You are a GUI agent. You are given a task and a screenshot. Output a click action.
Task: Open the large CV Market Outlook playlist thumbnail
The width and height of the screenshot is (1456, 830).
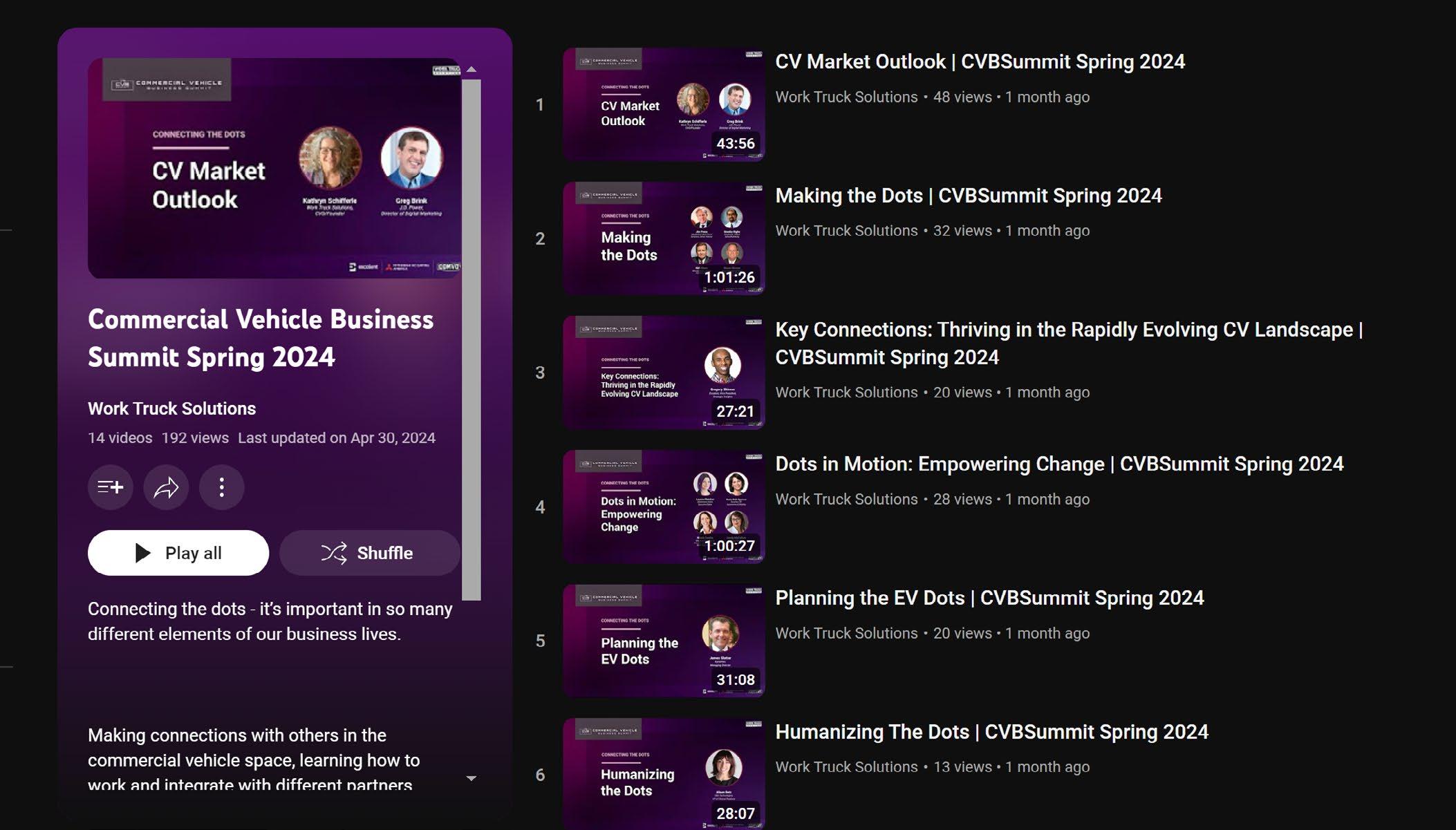pos(274,168)
